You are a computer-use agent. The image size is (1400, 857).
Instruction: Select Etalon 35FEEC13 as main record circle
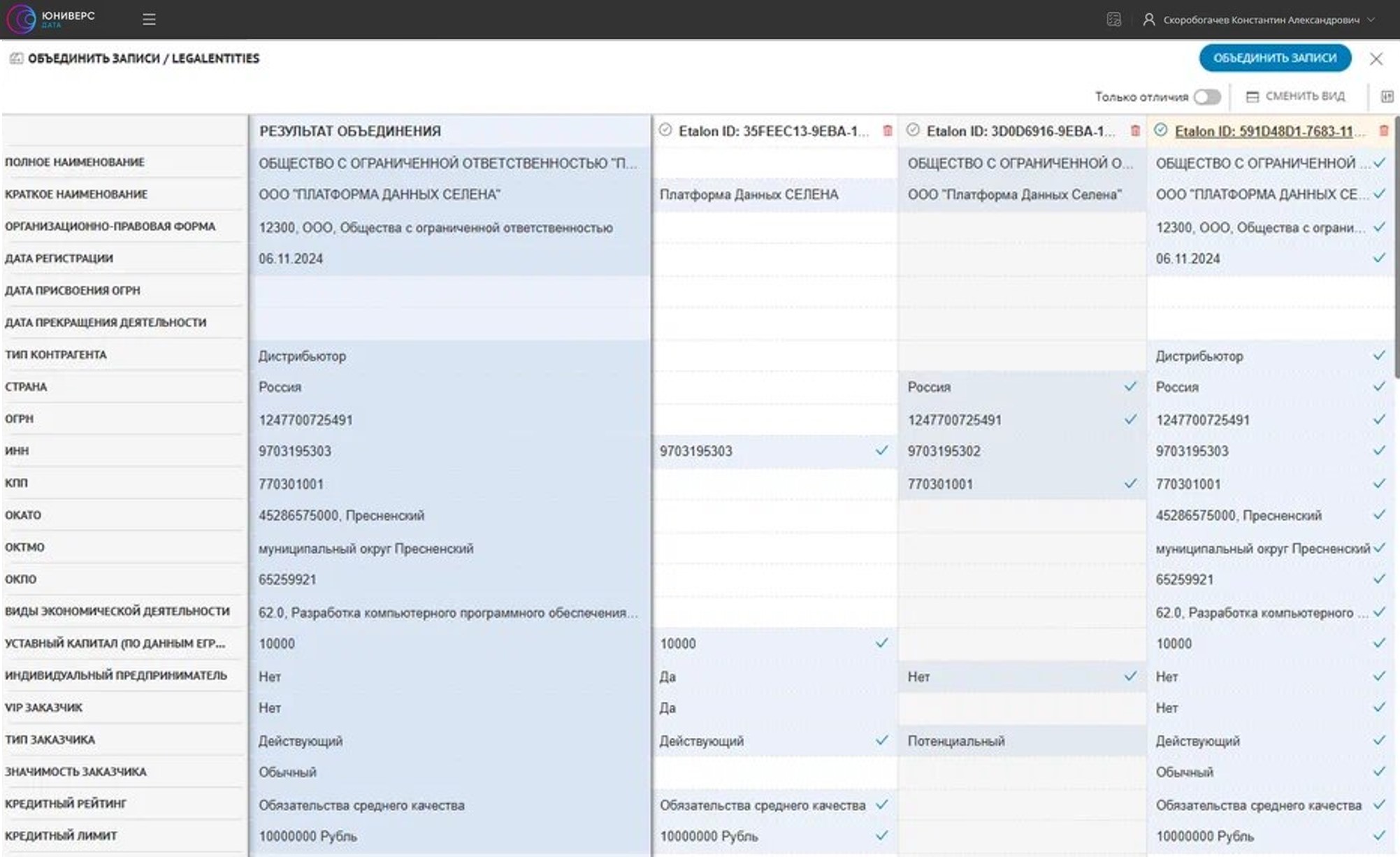pyautogui.click(x=665, y=130)
